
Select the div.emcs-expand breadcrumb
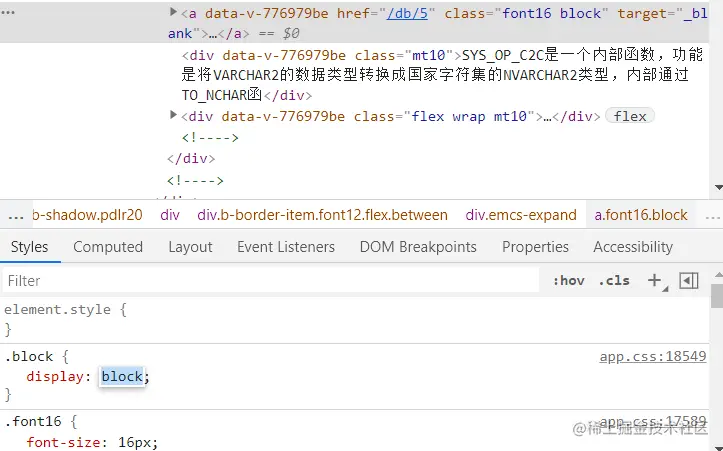click(521, 215)
